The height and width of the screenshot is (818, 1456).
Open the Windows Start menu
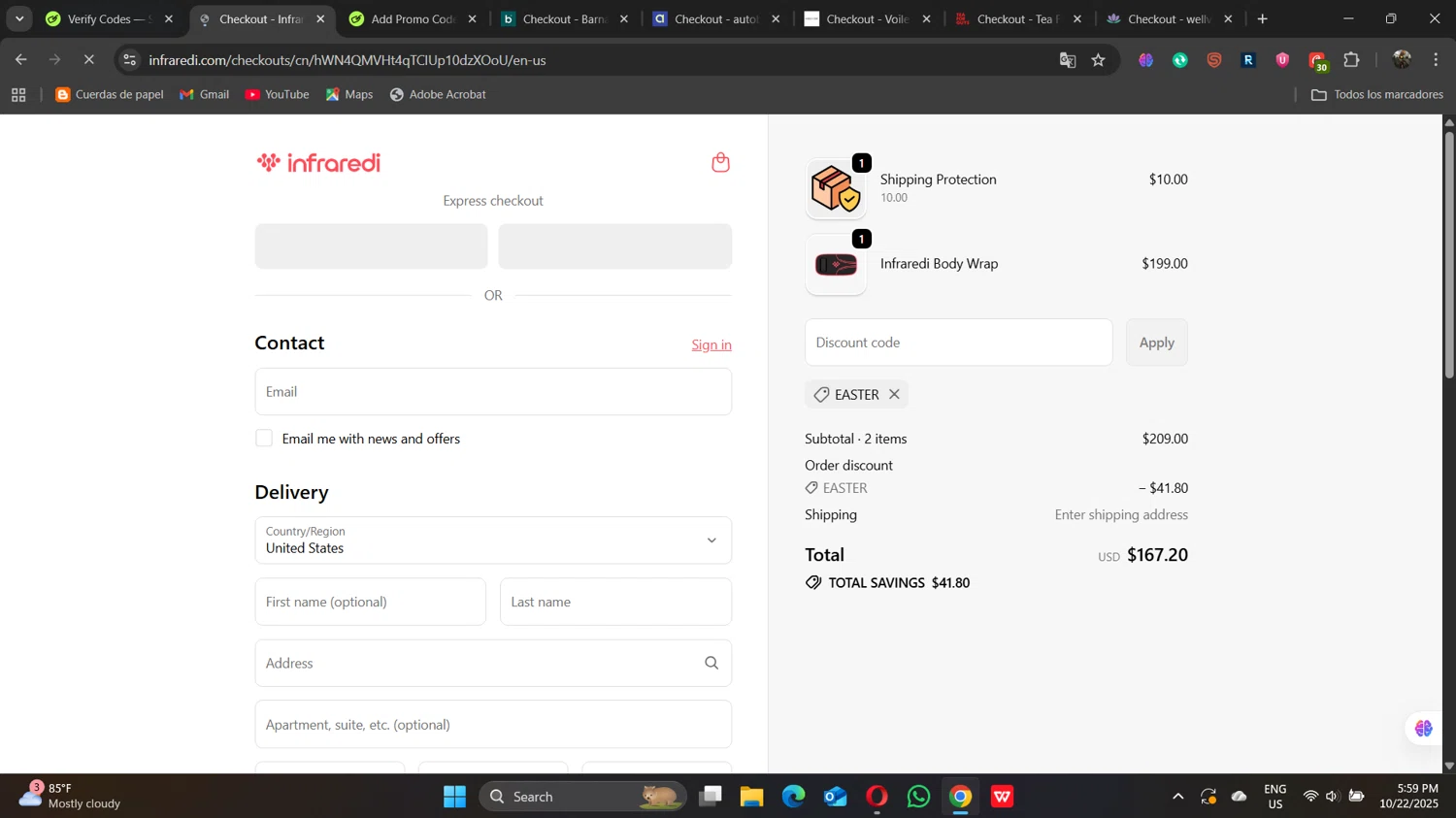point(454,797)
